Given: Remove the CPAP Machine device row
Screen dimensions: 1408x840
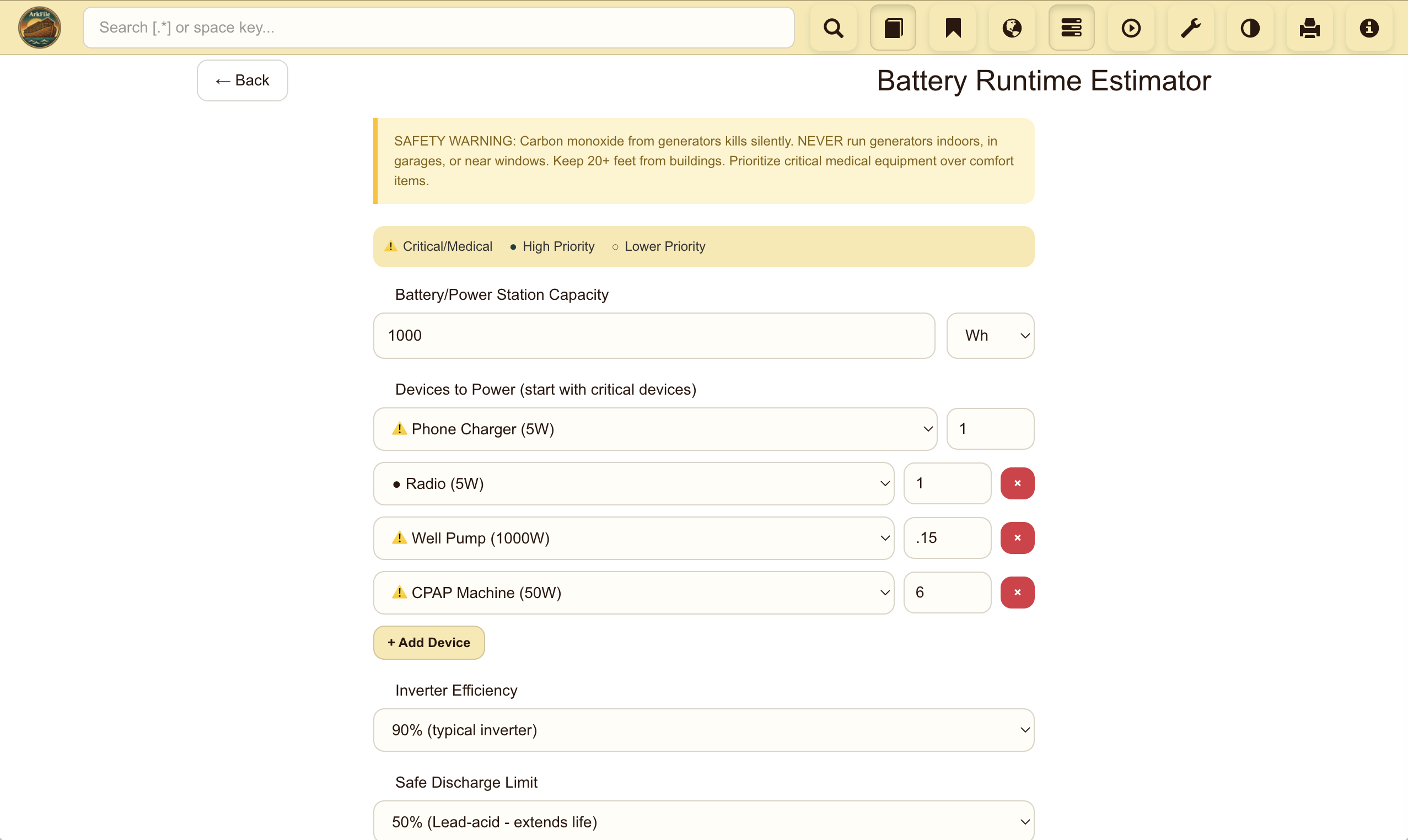Looking at the screenshot, I should coord(1017,593).
